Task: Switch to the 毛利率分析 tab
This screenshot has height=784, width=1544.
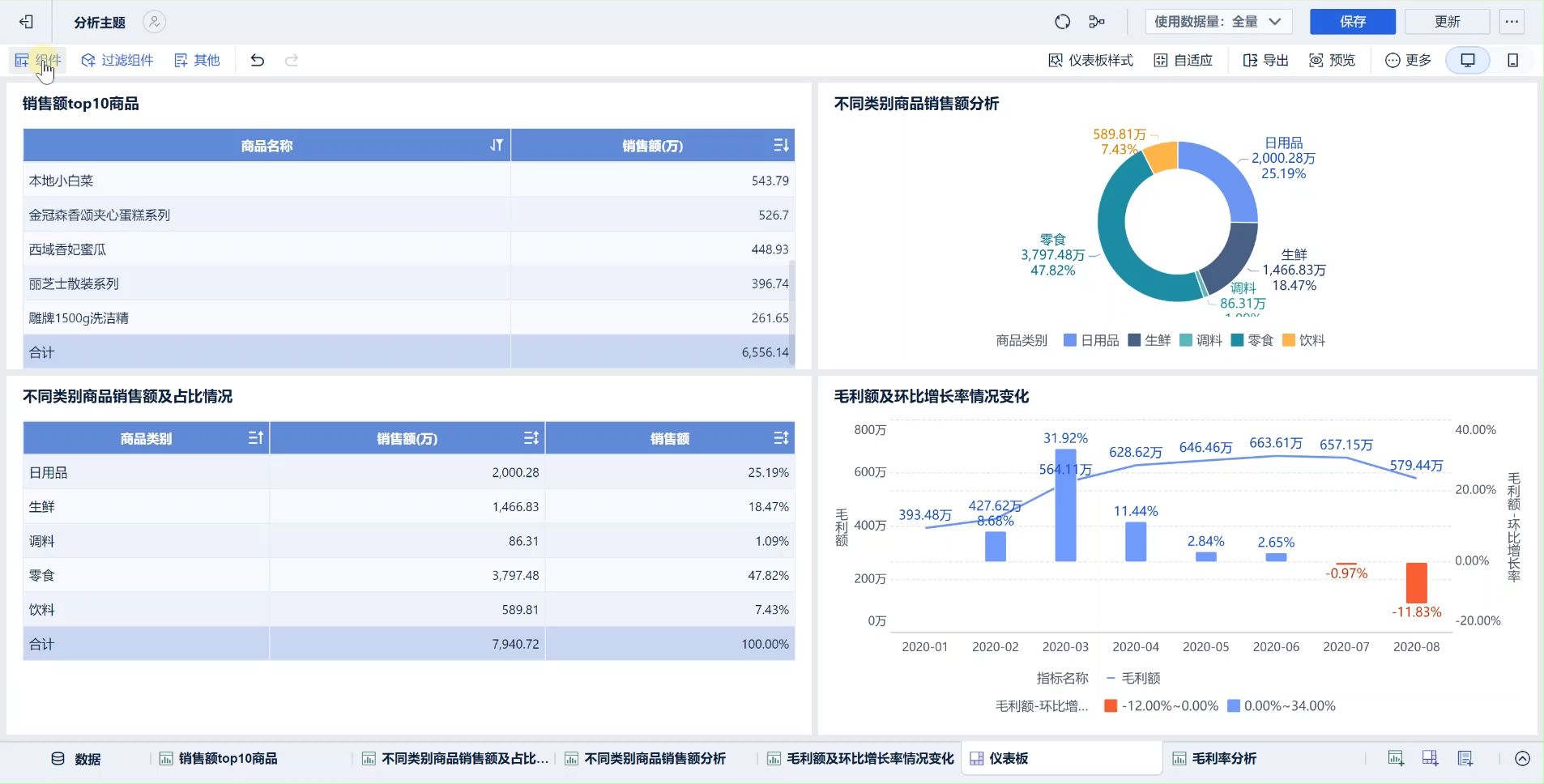Action: (1214, 759)
